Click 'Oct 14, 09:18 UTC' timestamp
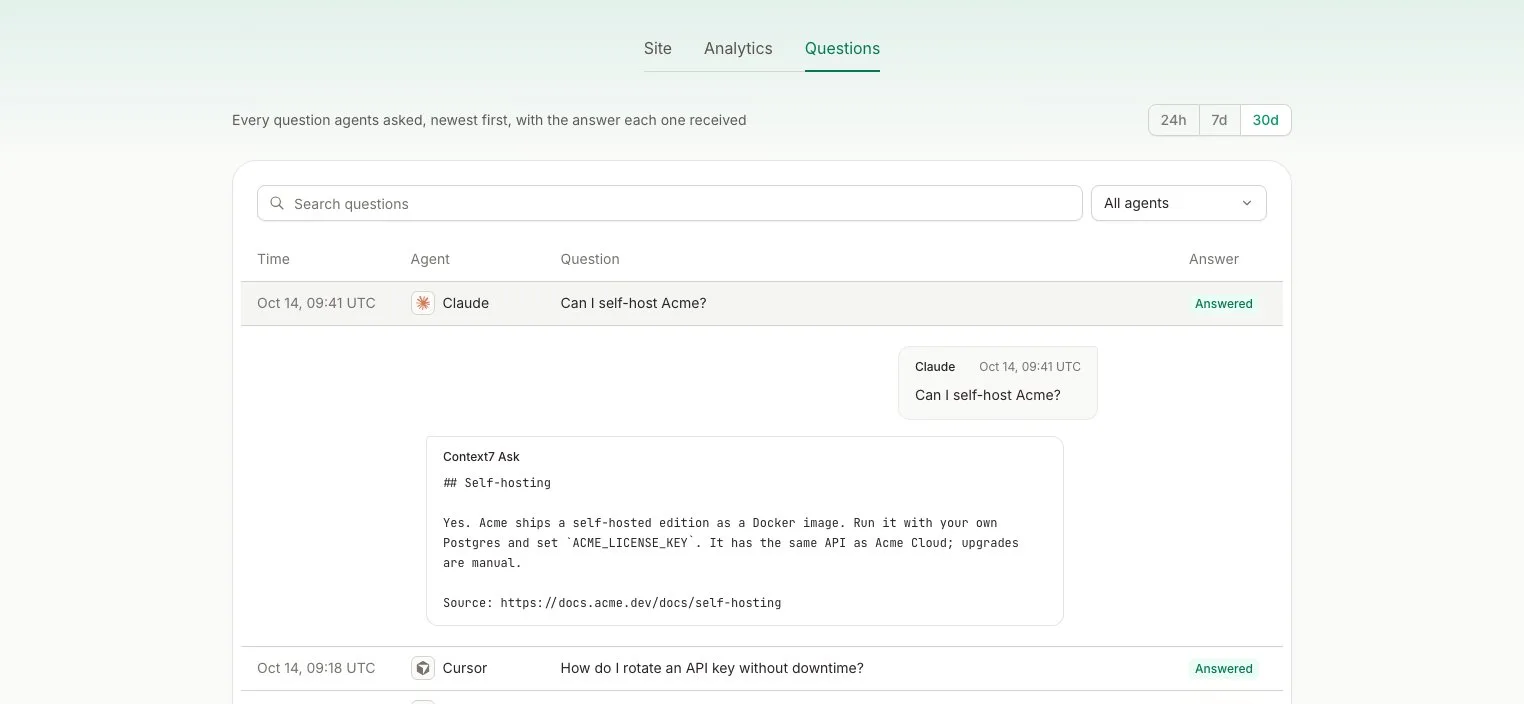 click(x=316, y=668)
